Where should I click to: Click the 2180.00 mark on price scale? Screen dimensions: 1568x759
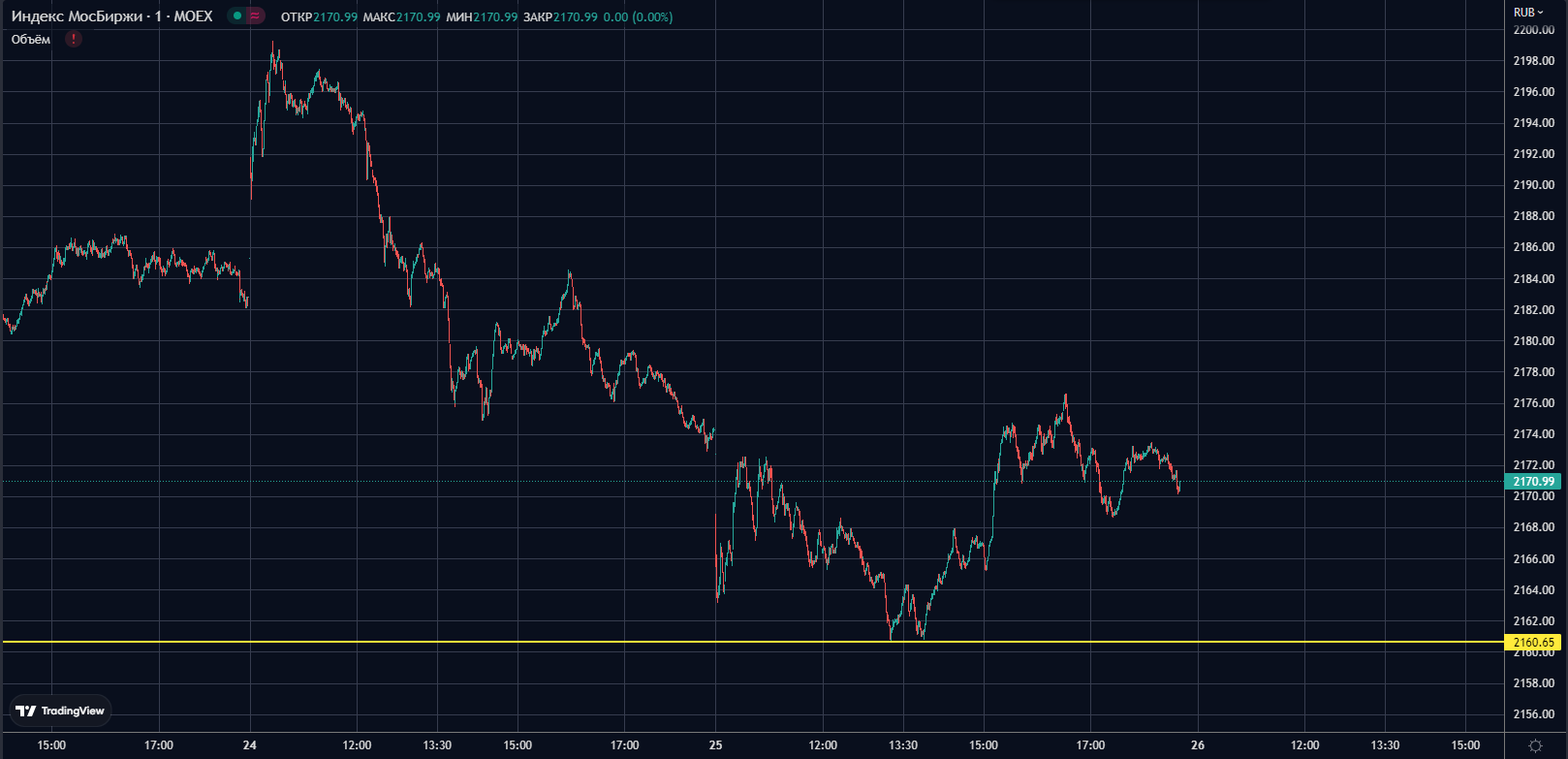point(1533,341)
